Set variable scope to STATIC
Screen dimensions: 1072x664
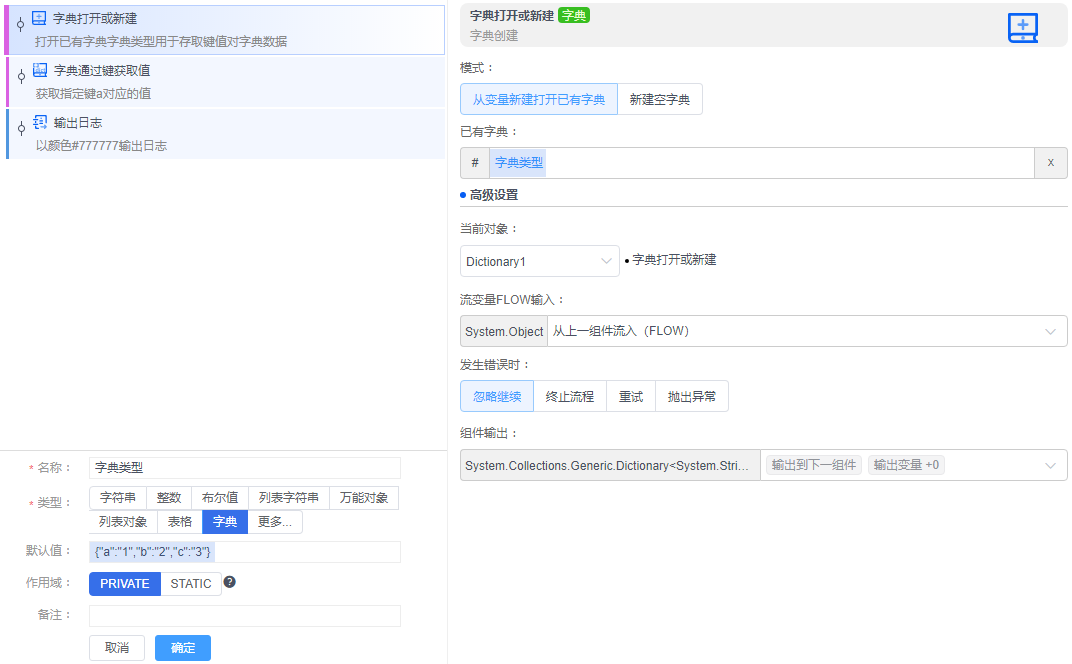tap(190, 583)
